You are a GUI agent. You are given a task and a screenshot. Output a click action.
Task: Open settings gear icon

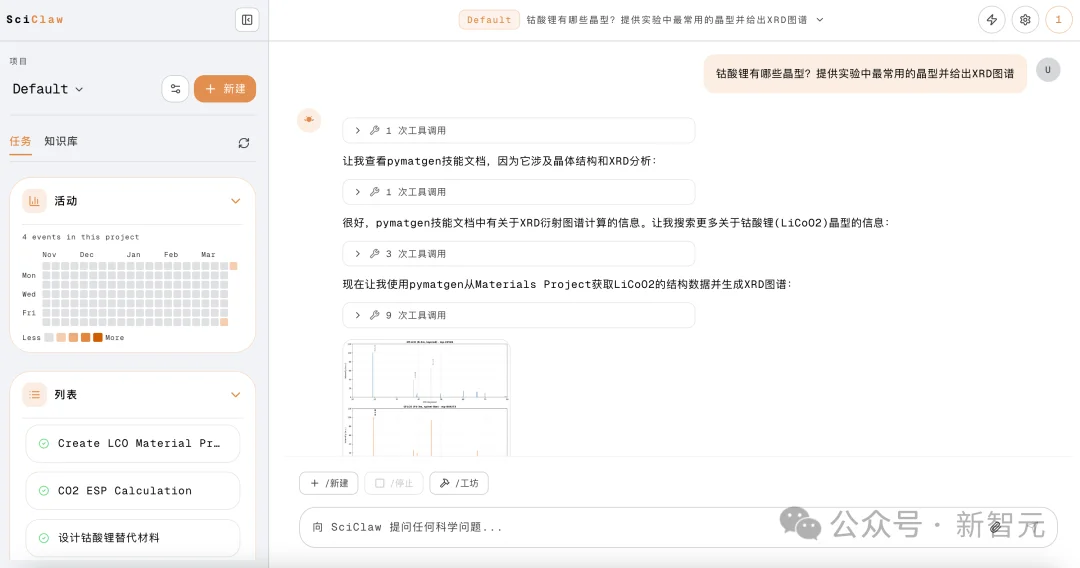1025,20
